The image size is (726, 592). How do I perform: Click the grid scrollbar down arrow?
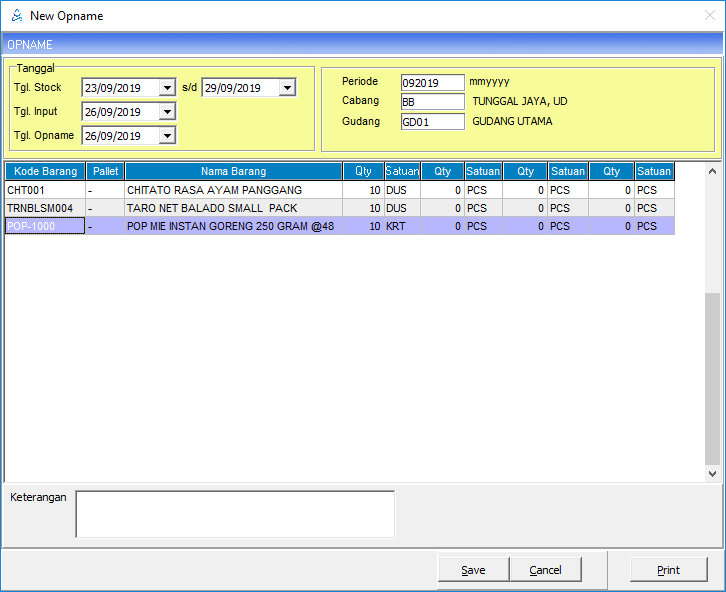pyautogui.click(x=712, y=474)
